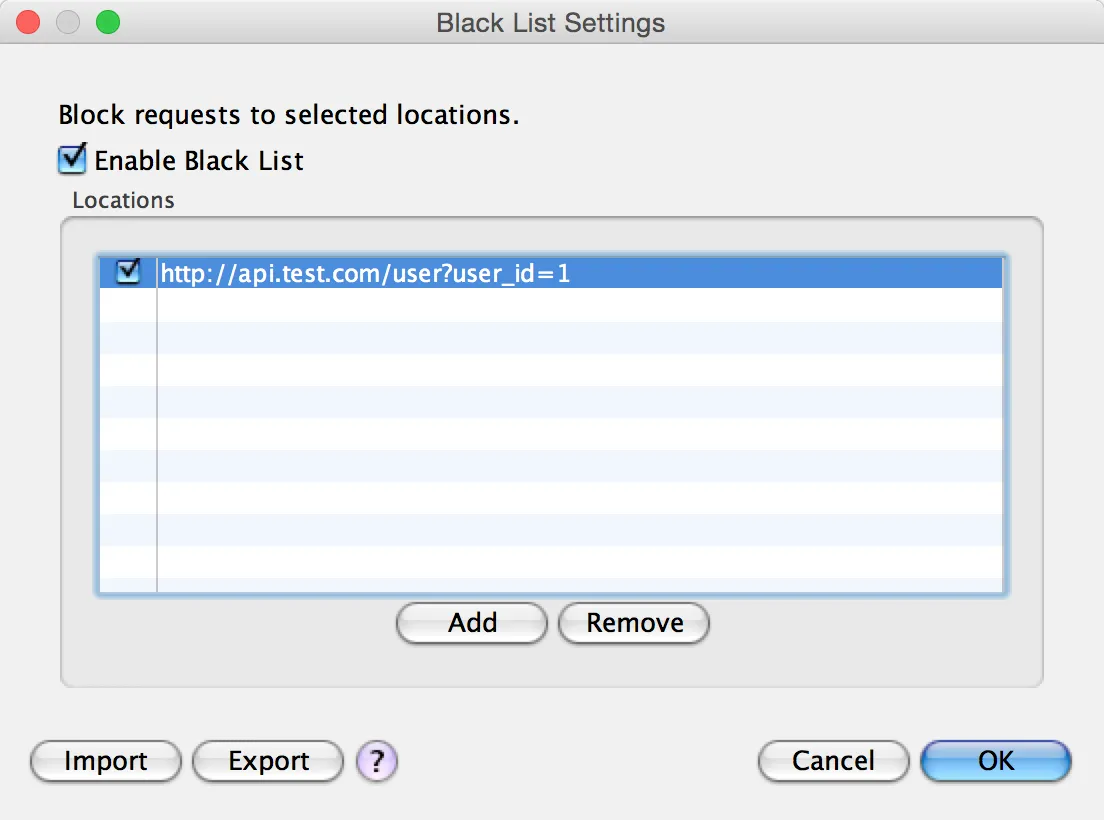Click the Black List Settings title bar

(551, 23)
